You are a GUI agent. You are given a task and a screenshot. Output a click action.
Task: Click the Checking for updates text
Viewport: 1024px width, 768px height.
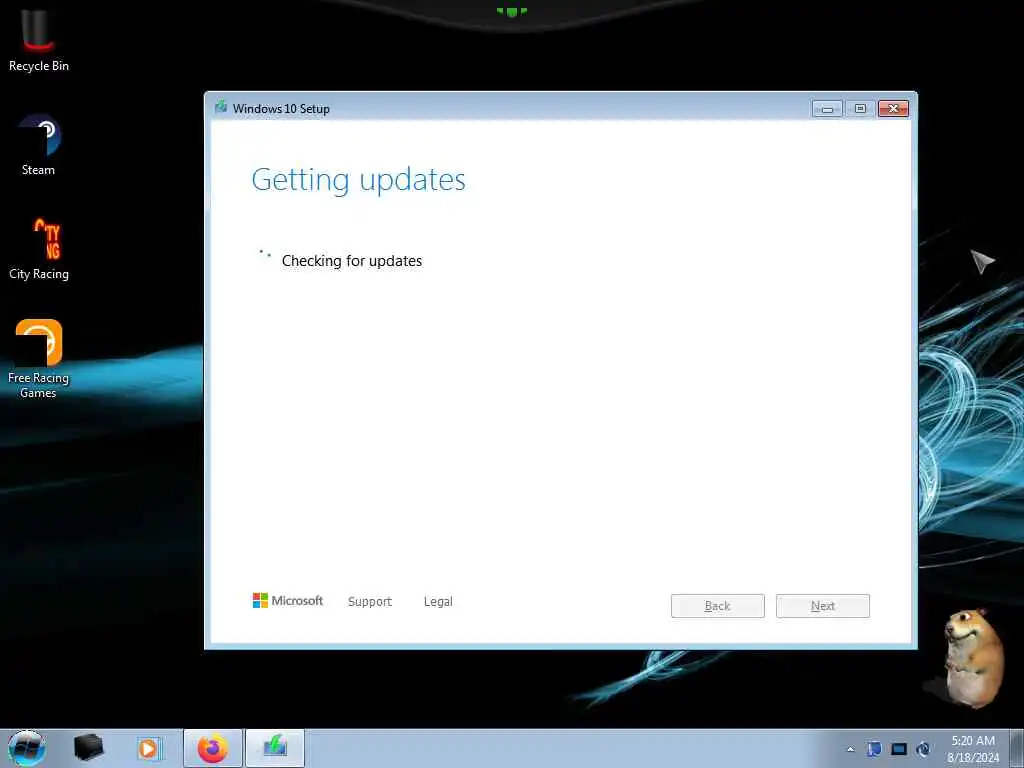tap(352, 261)
